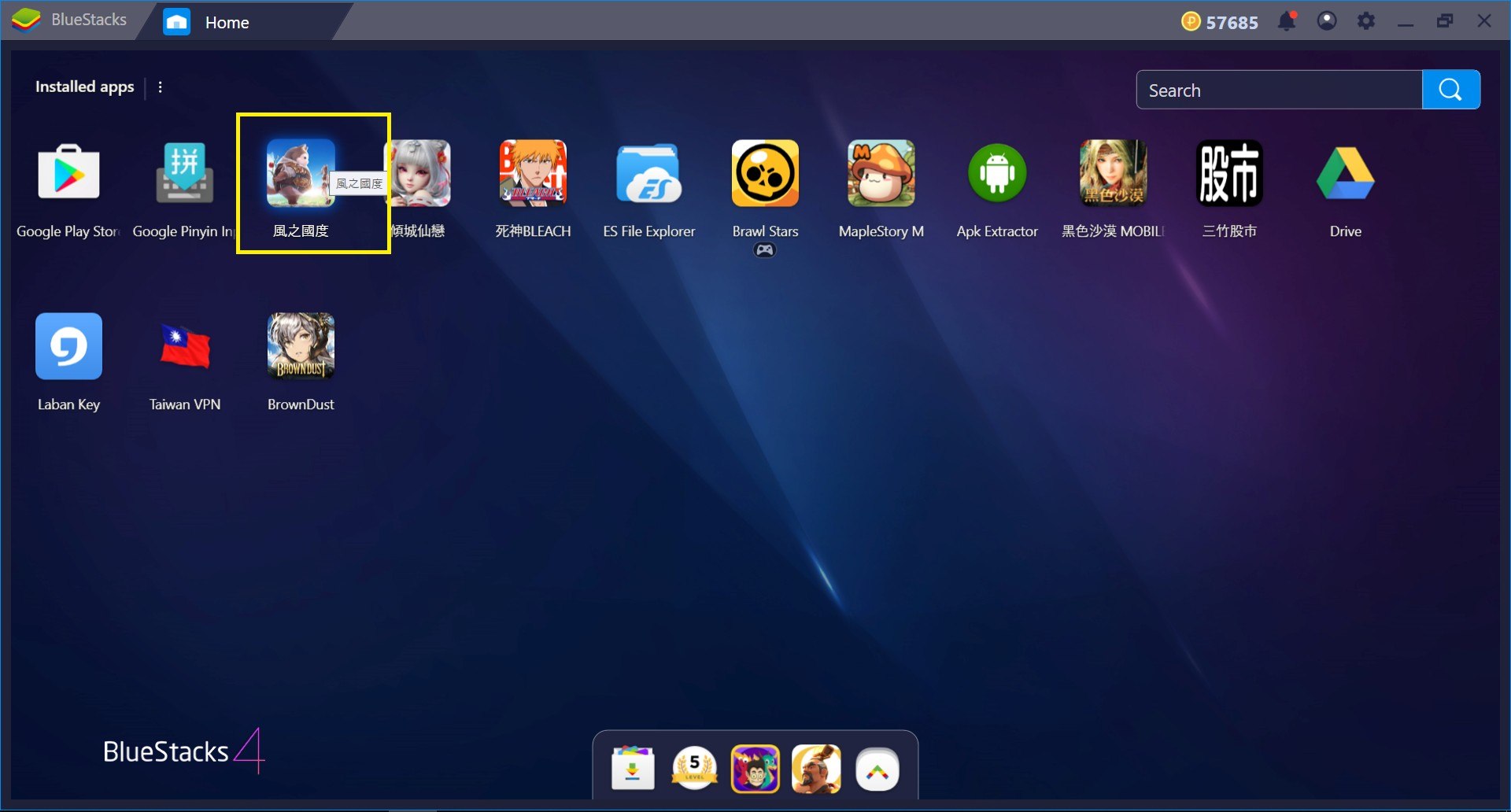Open BlueStacks settings gear
Viewport: 1511px width, 812px height.
click(x=1366, y=20)
